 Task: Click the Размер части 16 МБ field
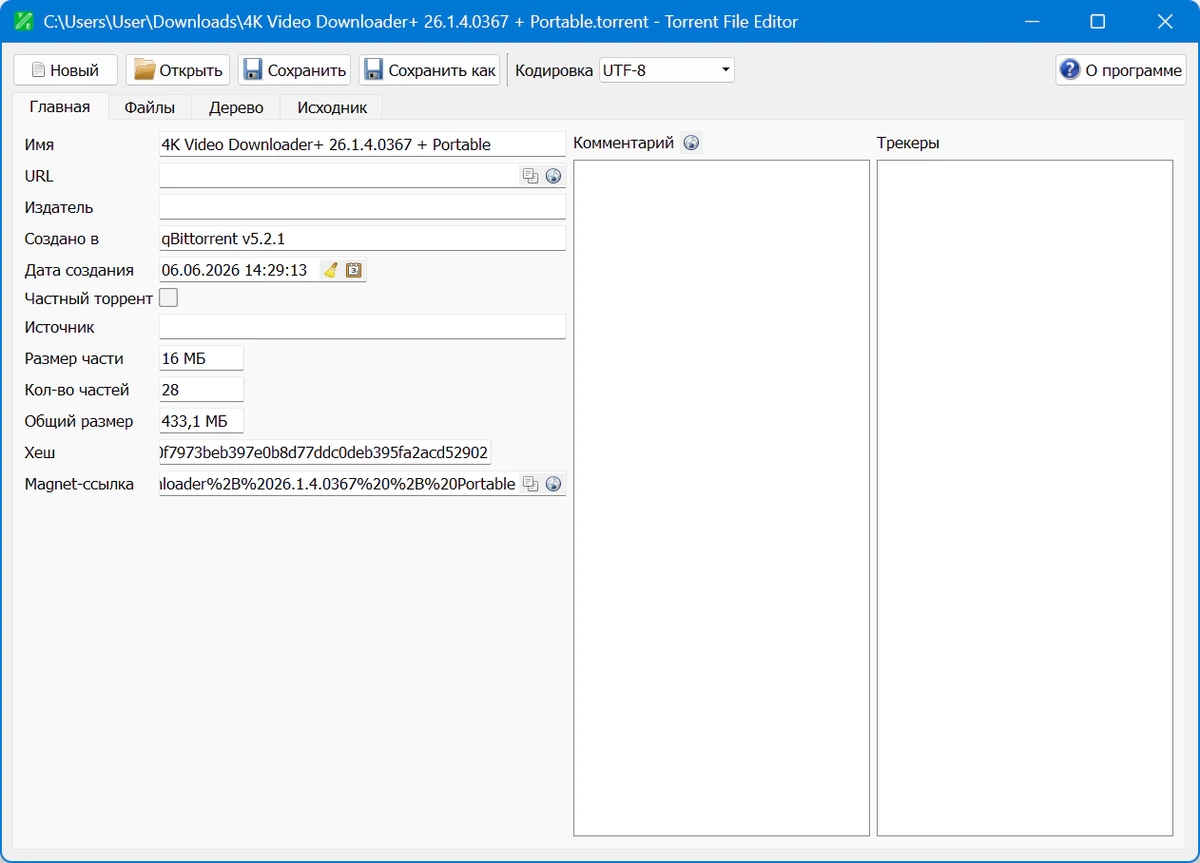(201, 358)
